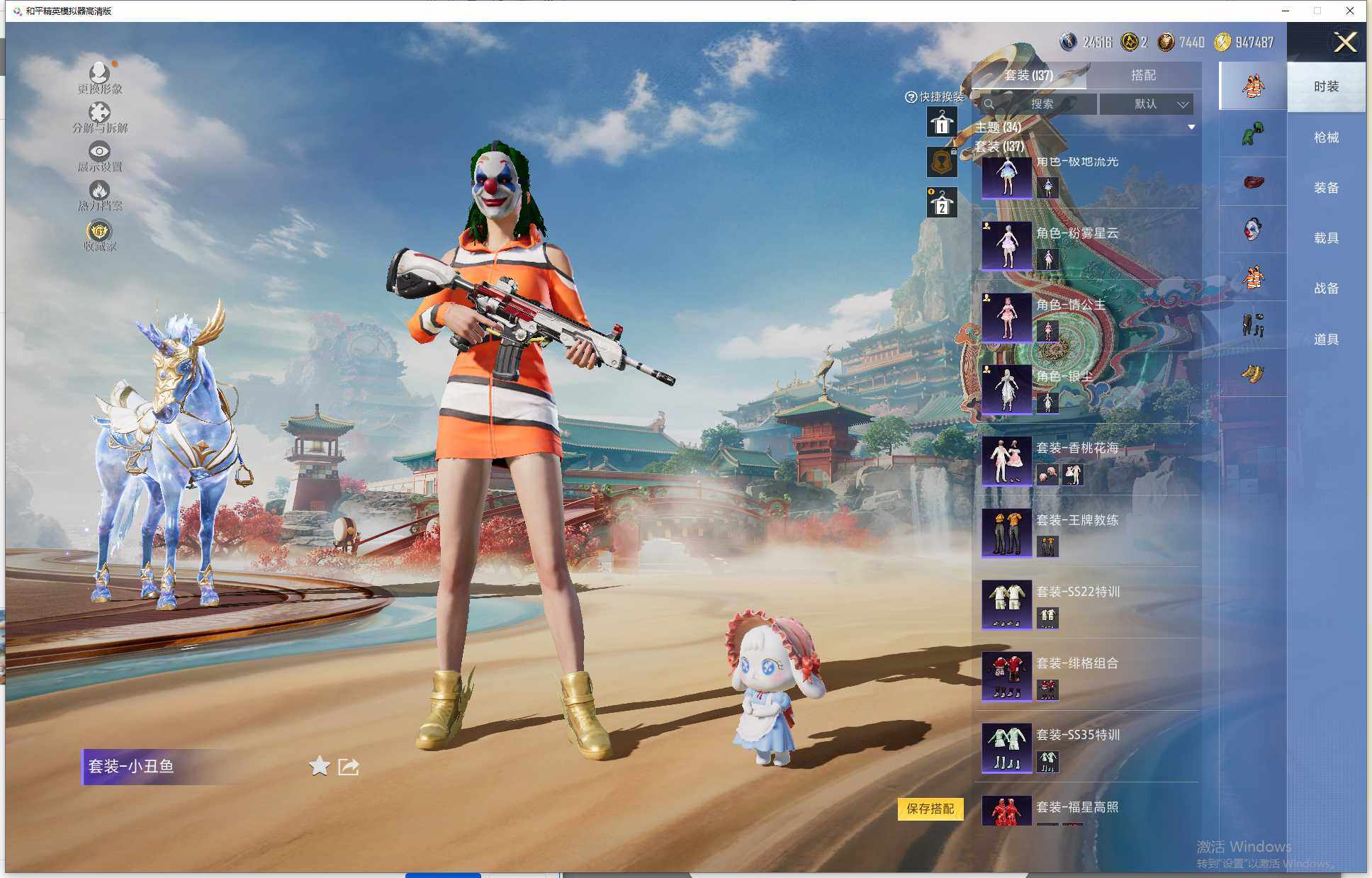Click the locked trophy quick-change slot
Screen dimensions: 1372x878
[942, 162]
